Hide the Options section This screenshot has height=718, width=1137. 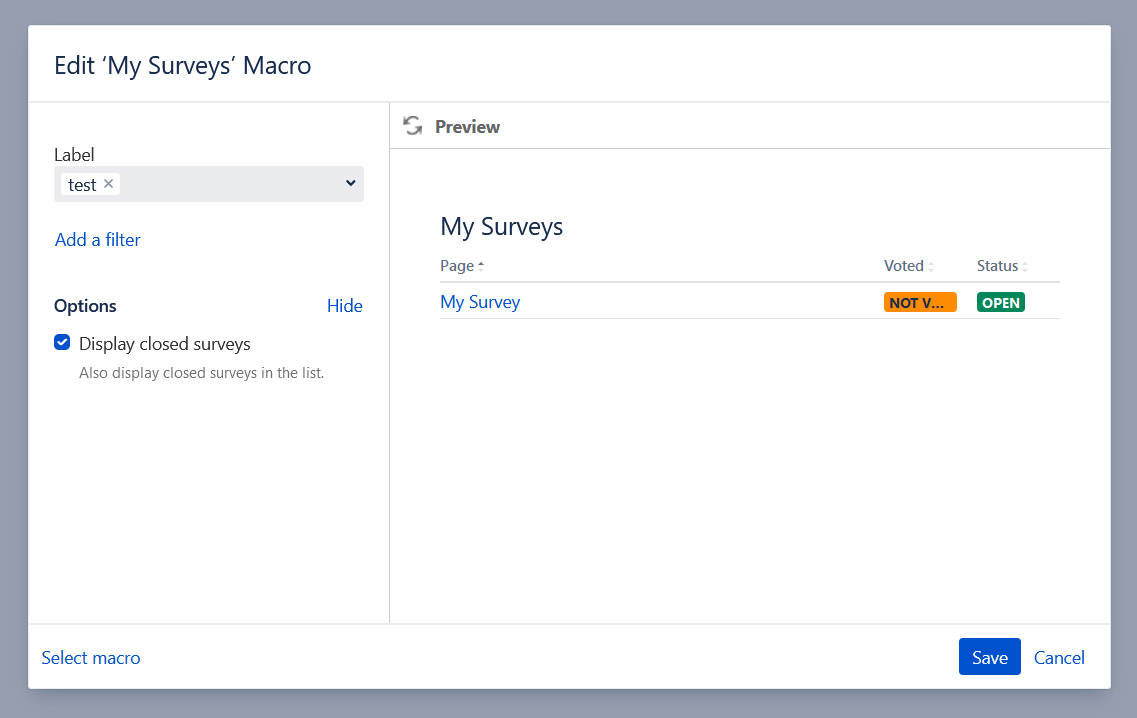[345, 306]
